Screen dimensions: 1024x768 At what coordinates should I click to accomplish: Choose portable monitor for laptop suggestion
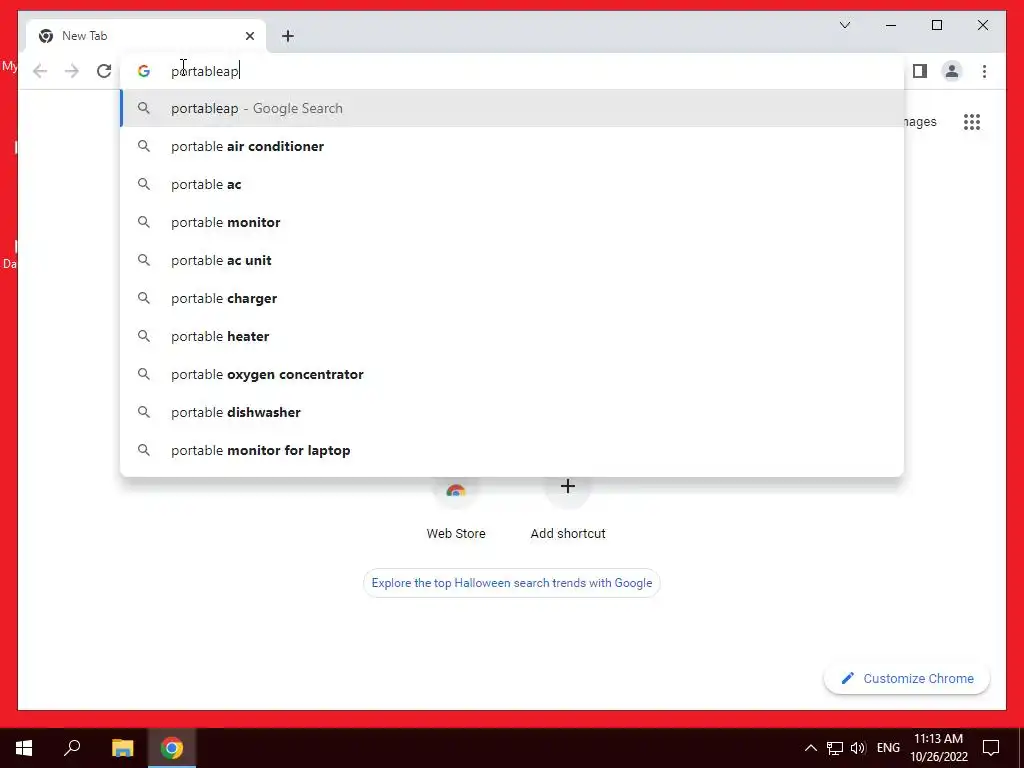coord(512,450)
